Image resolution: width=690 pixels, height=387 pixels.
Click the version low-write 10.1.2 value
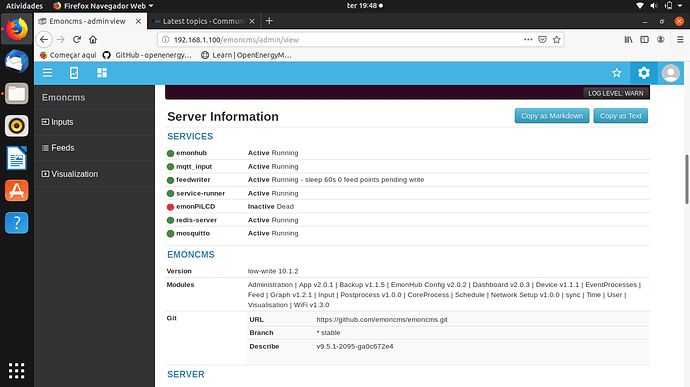[273, 271]
